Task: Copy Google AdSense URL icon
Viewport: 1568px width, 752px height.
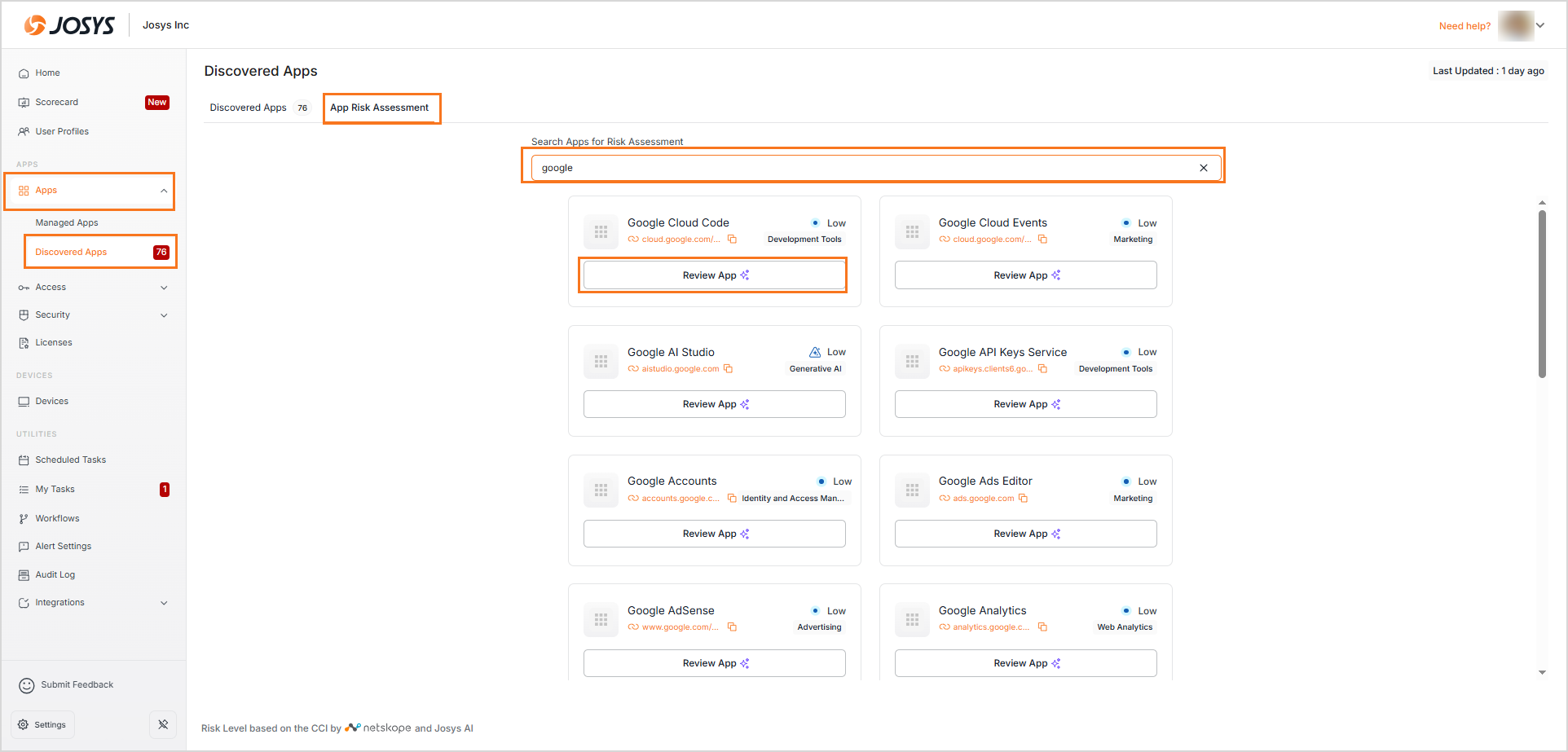Action: click(732, 627)
